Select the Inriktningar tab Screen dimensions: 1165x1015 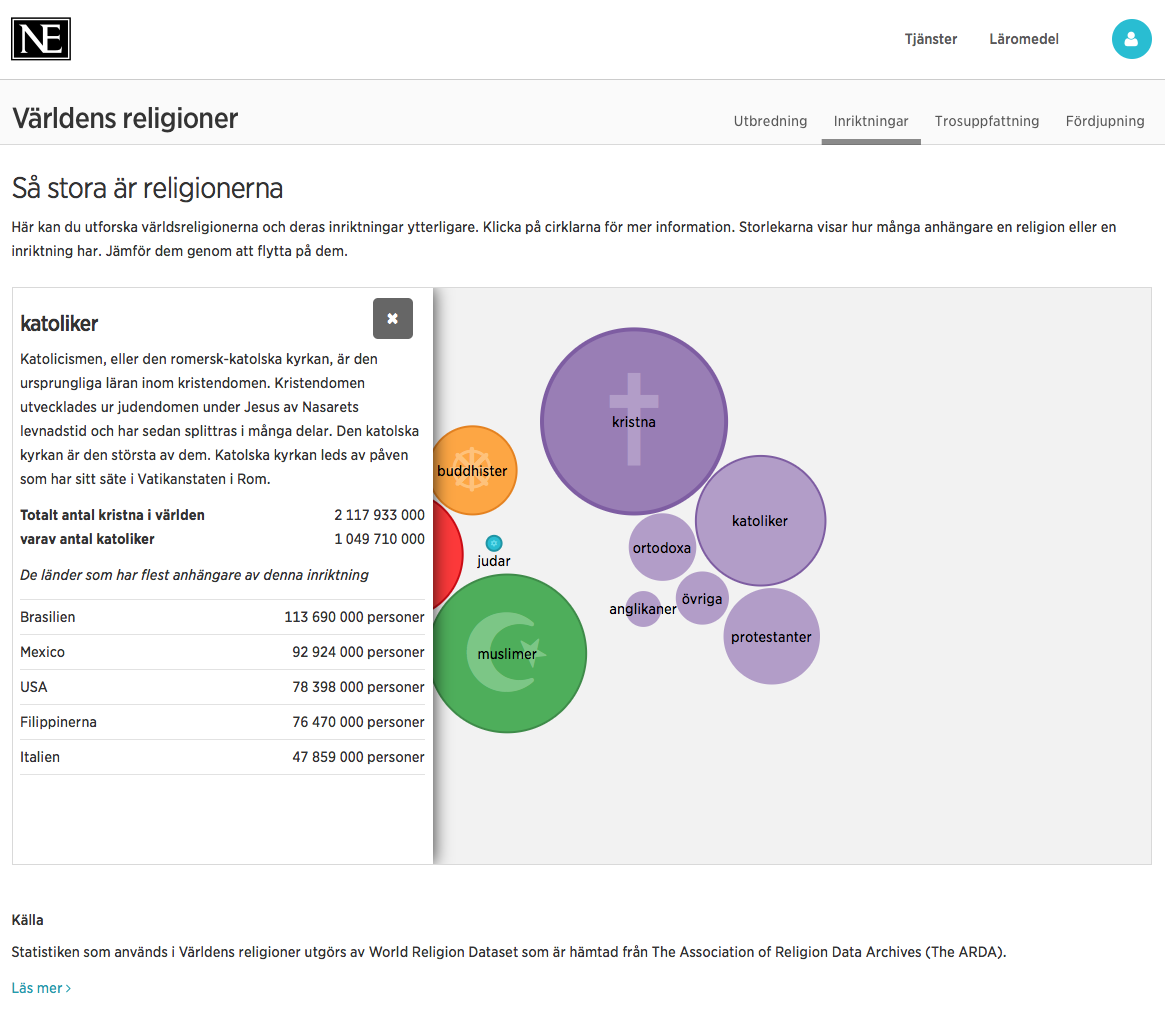[870, 121]
